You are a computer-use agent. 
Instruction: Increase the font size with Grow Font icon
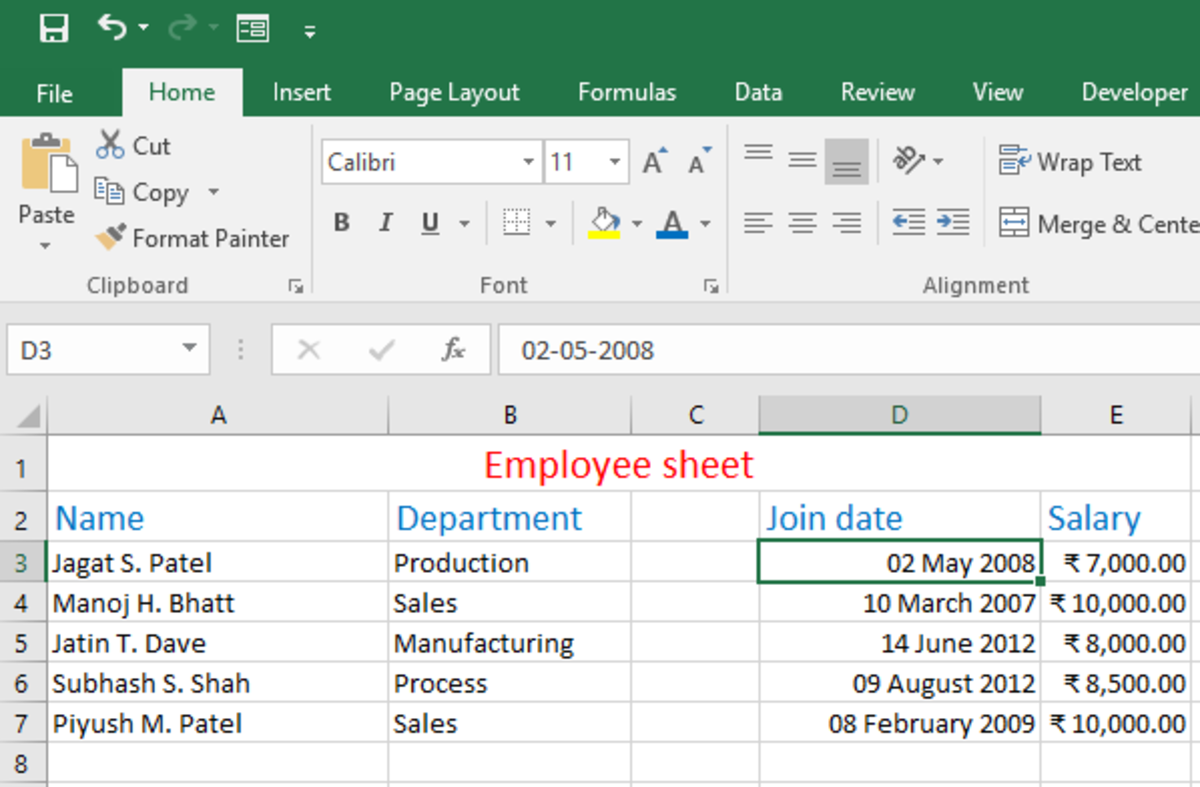click(x=652, y=158)
